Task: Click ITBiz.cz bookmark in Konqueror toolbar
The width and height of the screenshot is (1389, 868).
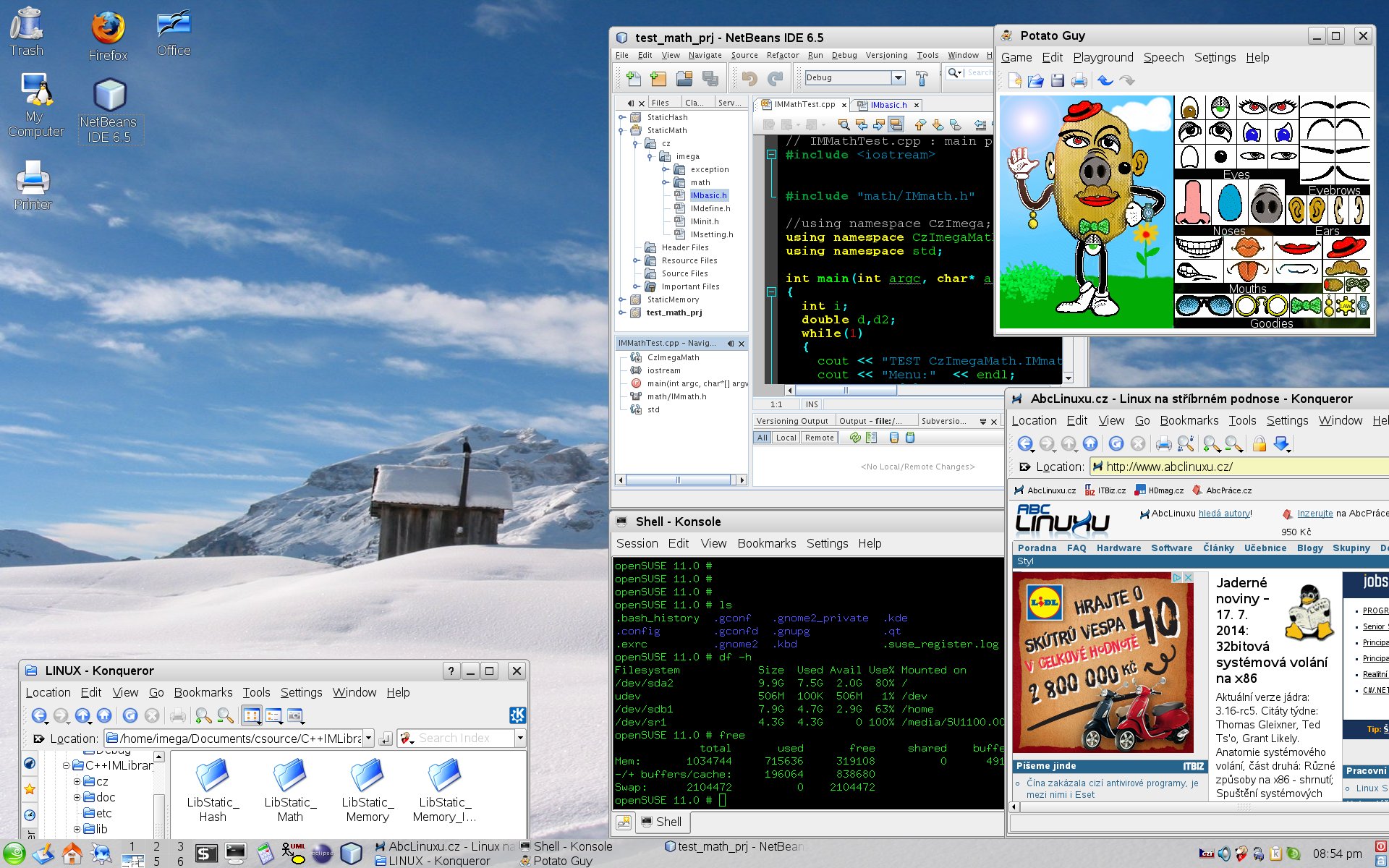Action: (x=1105, y=490)
